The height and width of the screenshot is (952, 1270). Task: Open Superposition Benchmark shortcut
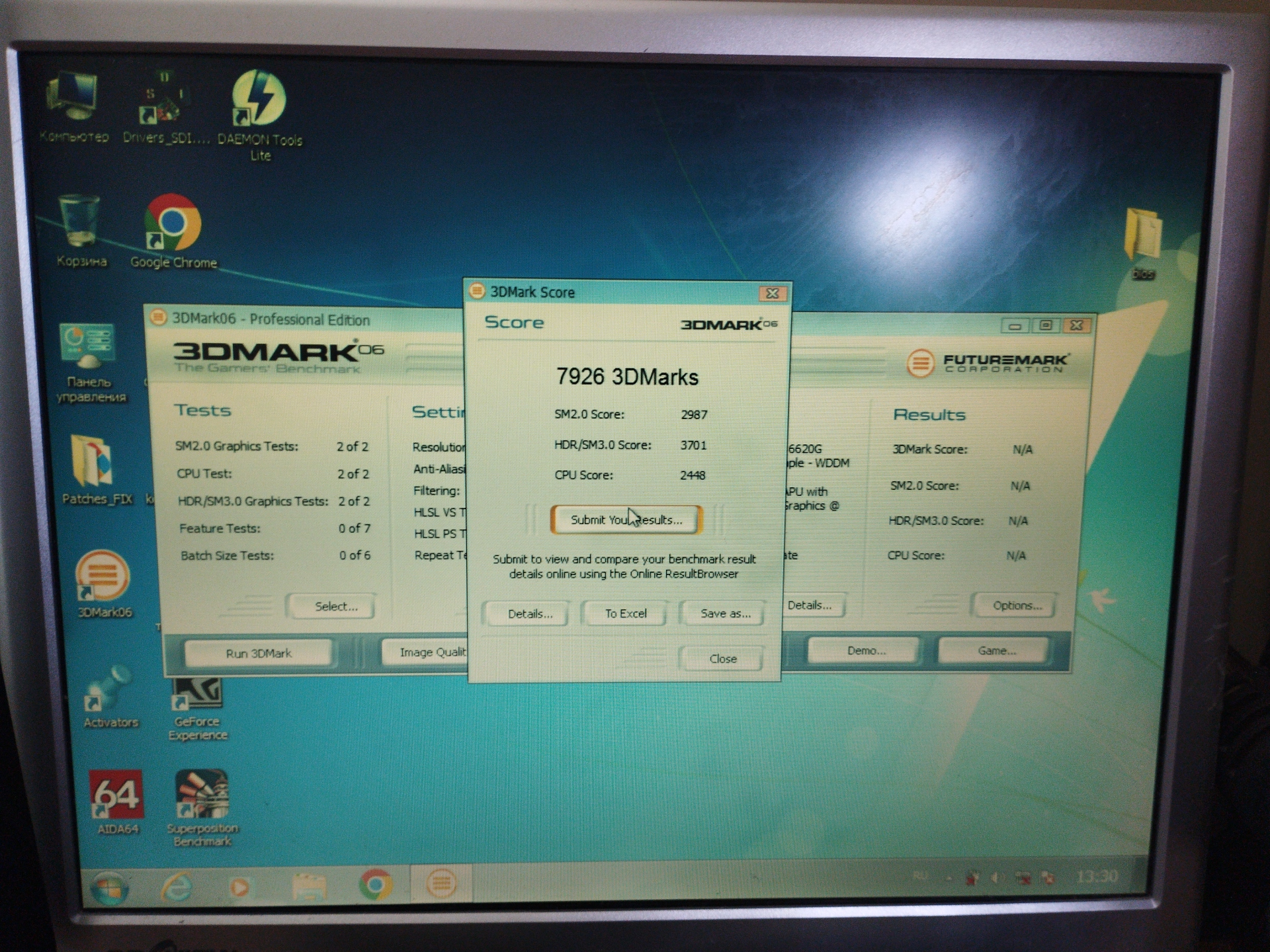tap(202, 808)
